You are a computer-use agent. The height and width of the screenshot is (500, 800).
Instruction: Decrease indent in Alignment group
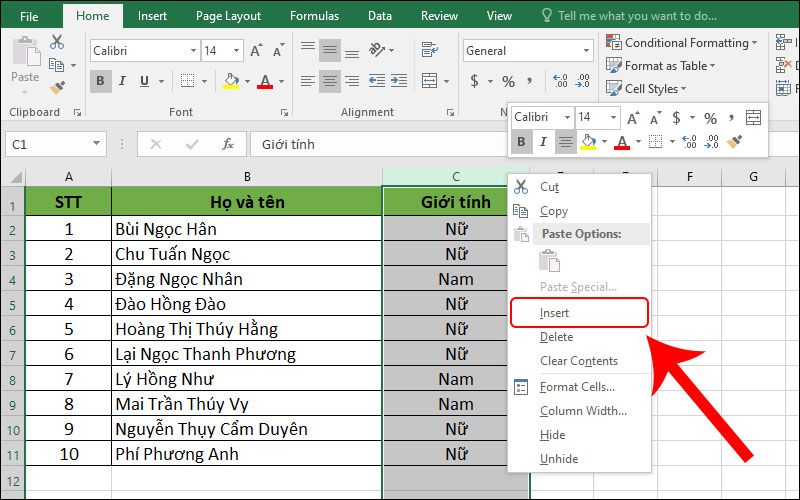pos(377,81)
